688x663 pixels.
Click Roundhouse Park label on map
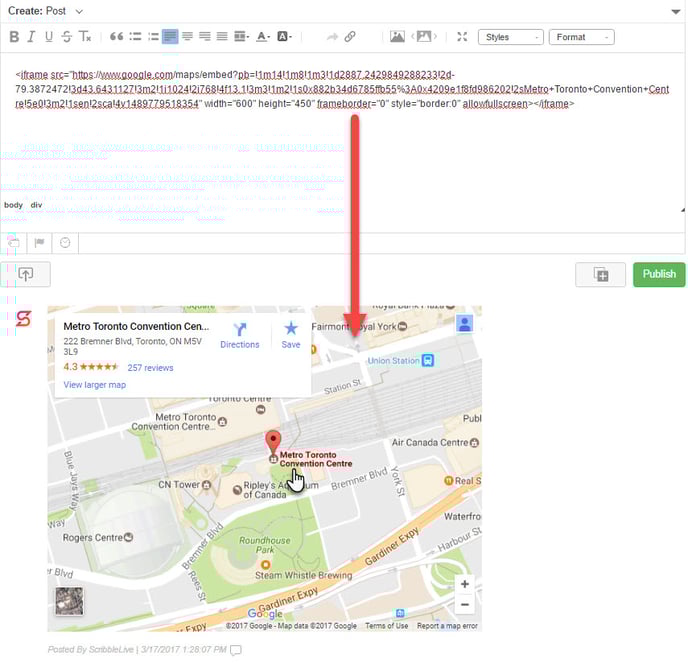(265, 545)
